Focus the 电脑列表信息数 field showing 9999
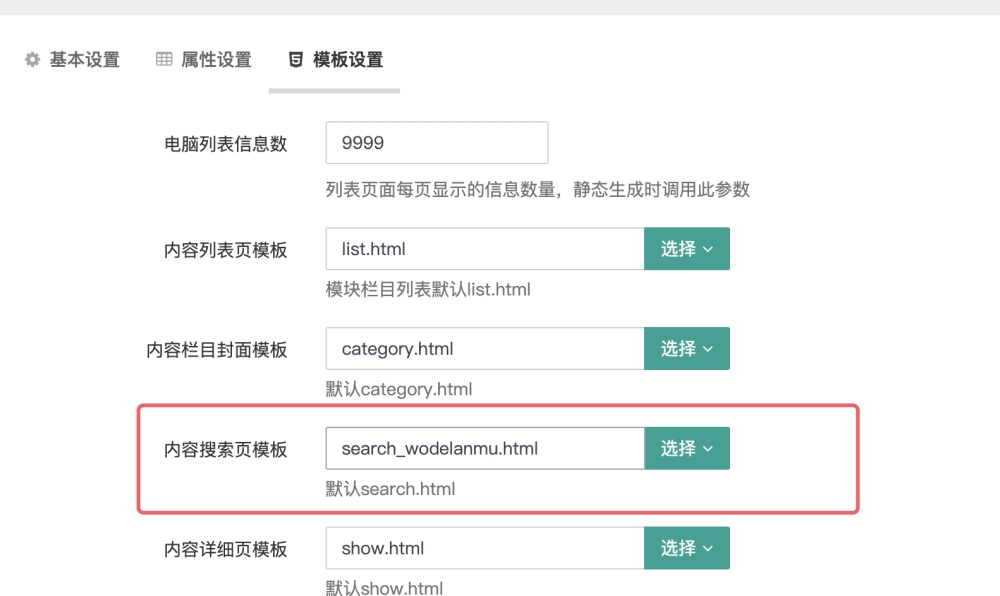This screenshot has width=1000, height=596. click(437, 143)
